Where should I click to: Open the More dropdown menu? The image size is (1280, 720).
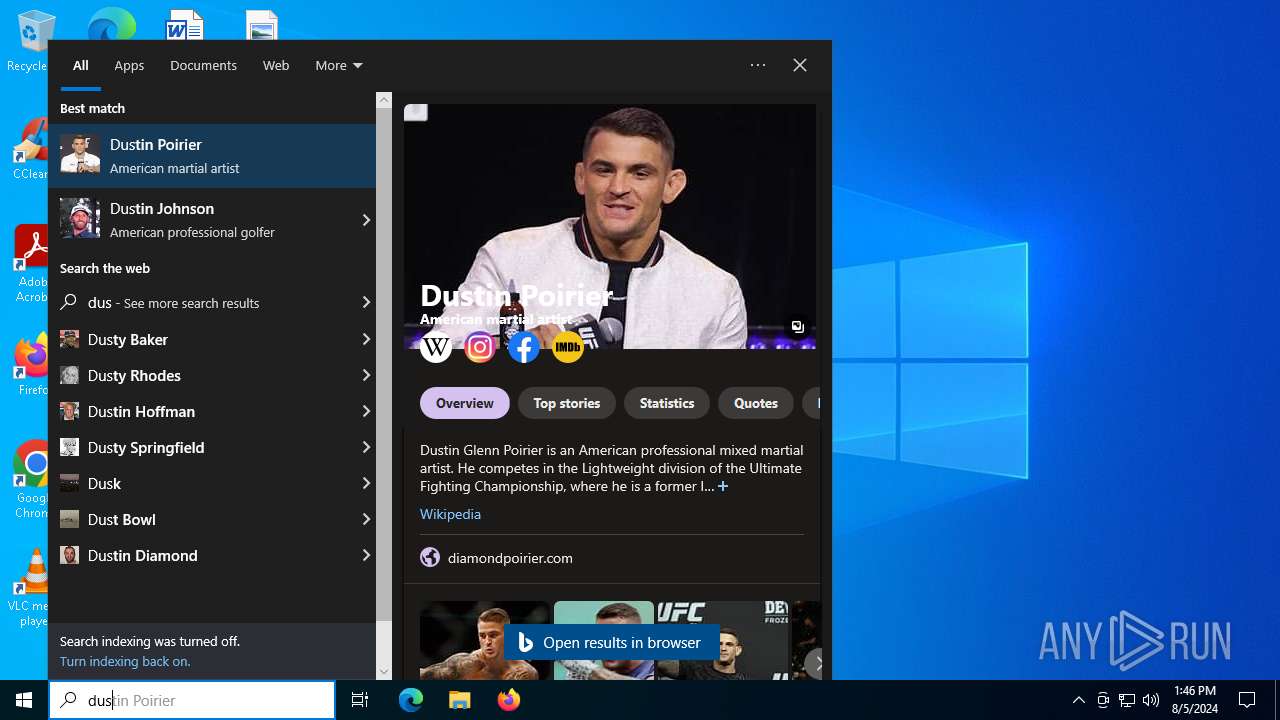click(x=338, y=65)
